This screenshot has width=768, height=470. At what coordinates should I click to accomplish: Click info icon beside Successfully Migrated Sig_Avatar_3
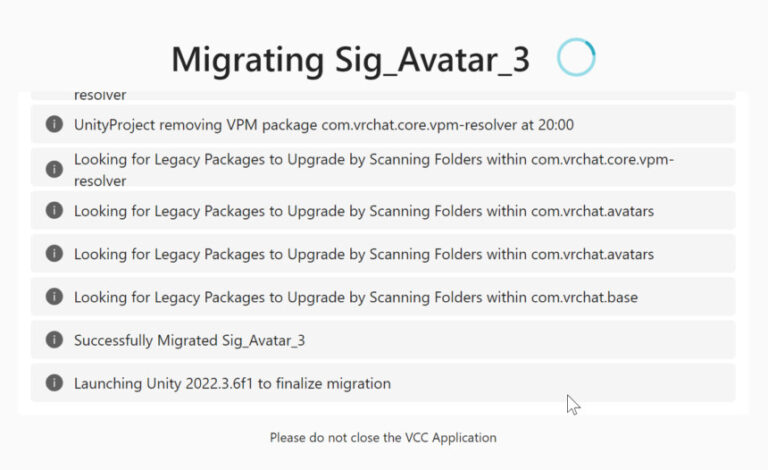pos(54,340)
